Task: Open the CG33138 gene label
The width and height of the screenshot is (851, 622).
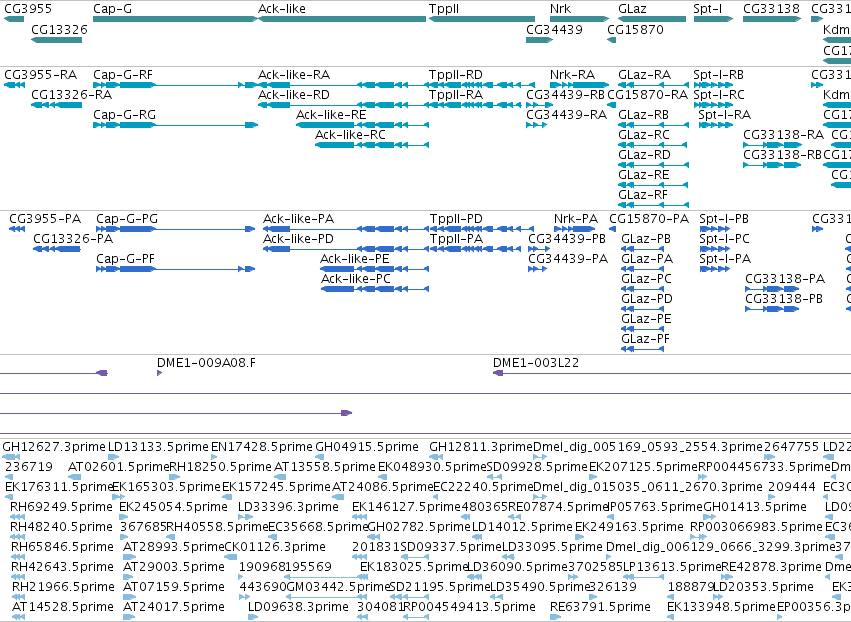Action: pos(771,9)
